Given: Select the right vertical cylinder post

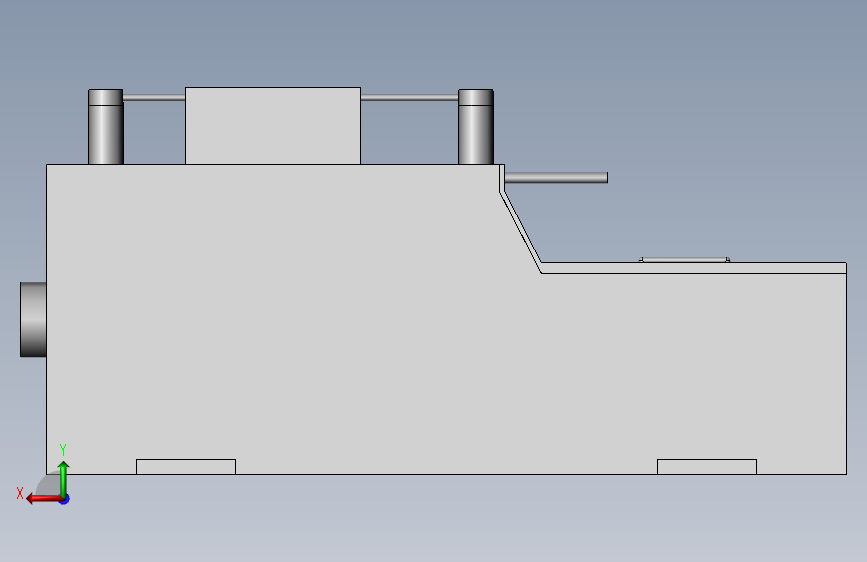Looking at the screenshot, I should tap(476, 127).
